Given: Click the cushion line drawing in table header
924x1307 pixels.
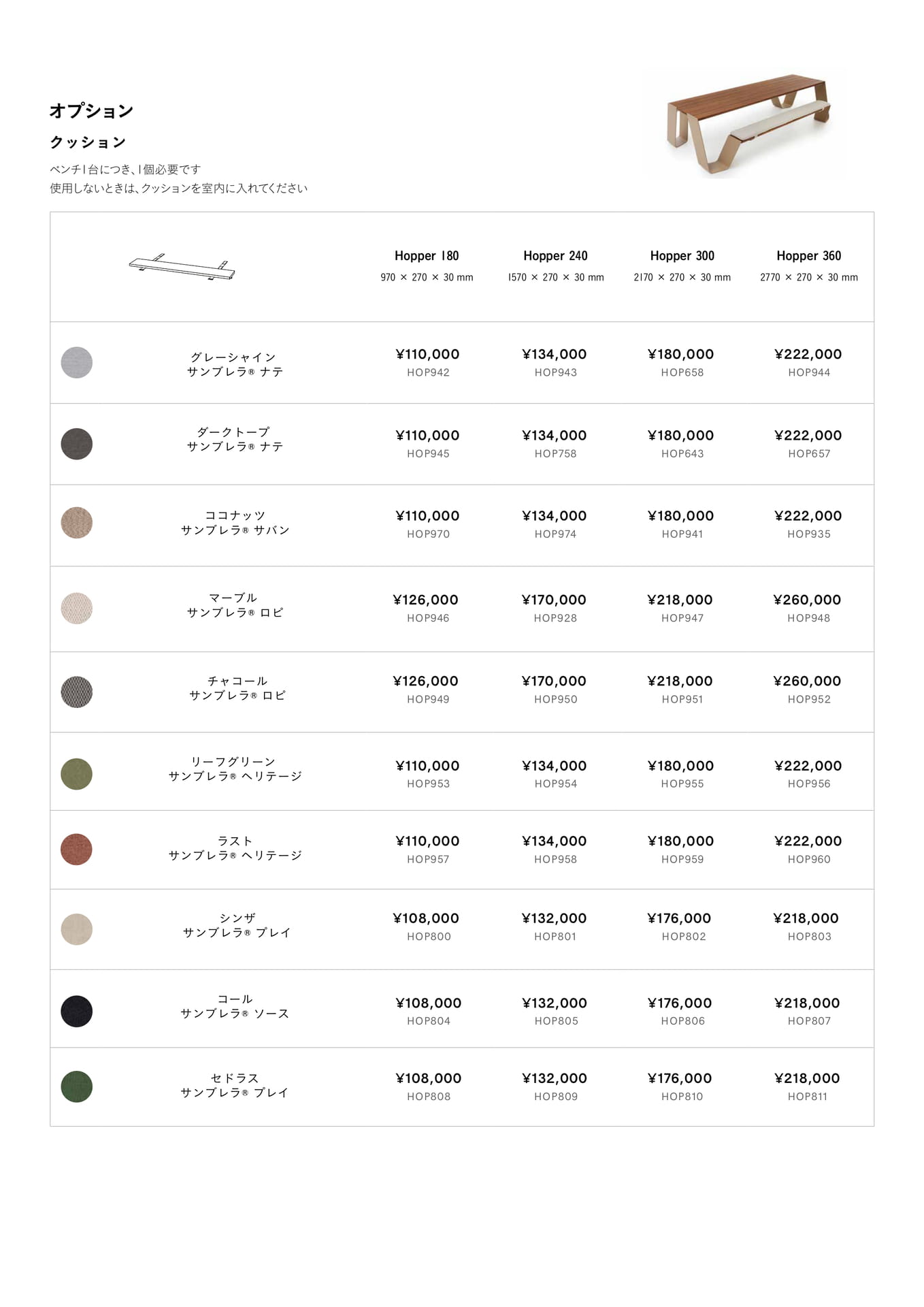Looking at the screenshot, I should click(182, 267).
